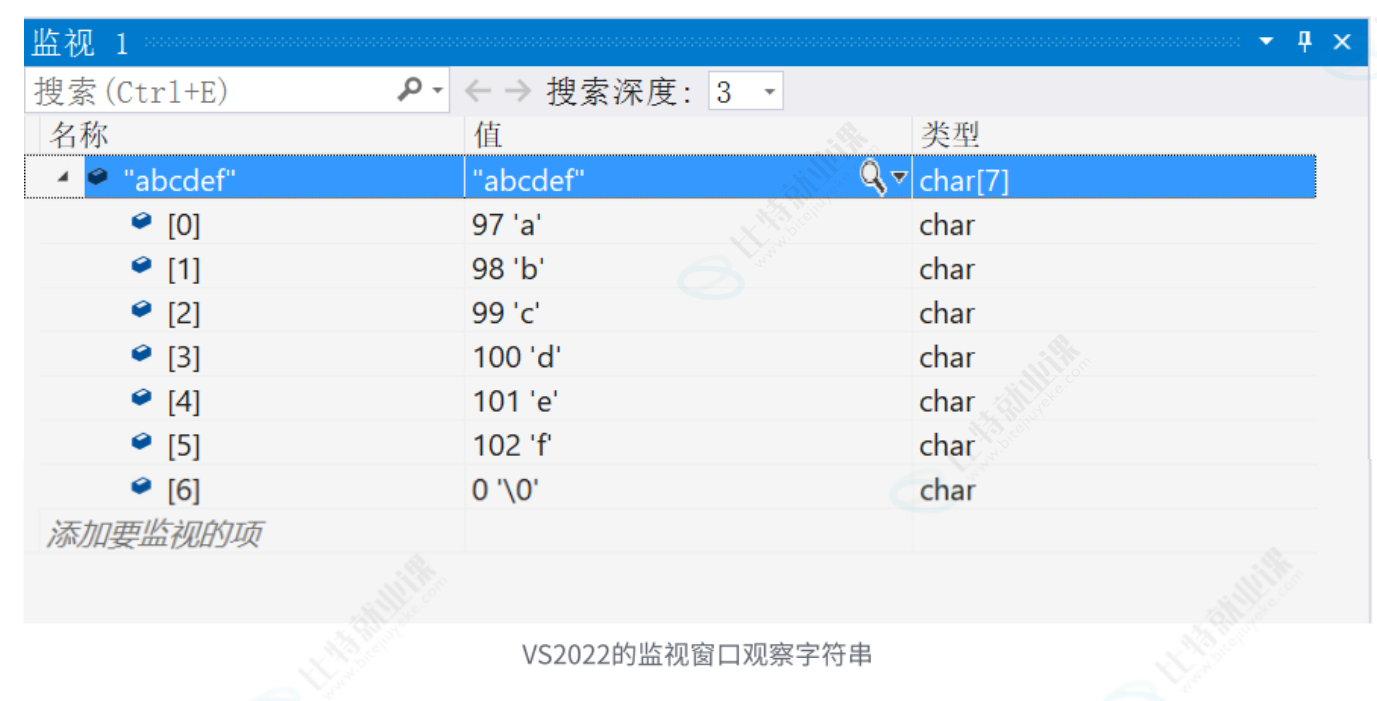The width and height of the screenshot is (1377, 701).
Task: Select the value 102 'f'
Action: [x=513, y=445]
